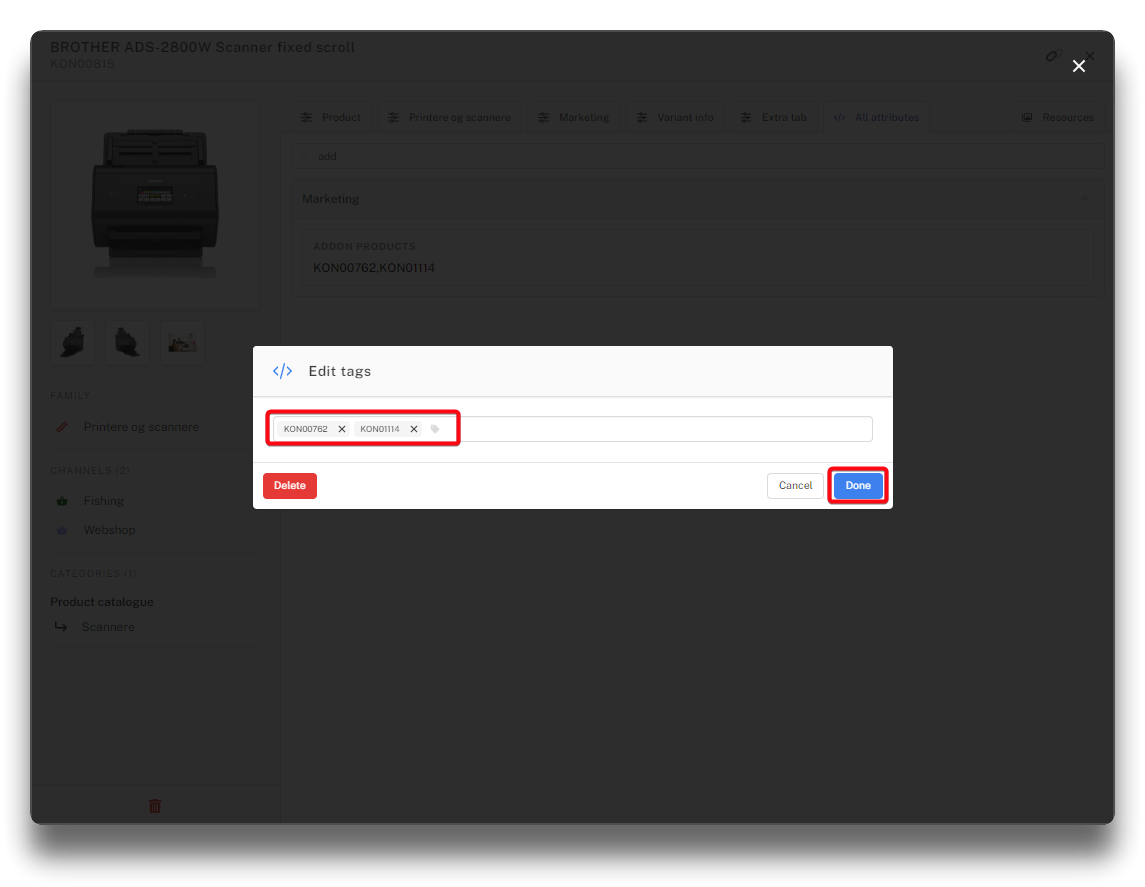This screenshot has height=887, width=1145.
Task: Click the link icon in header
Action: click(1052, 57)
